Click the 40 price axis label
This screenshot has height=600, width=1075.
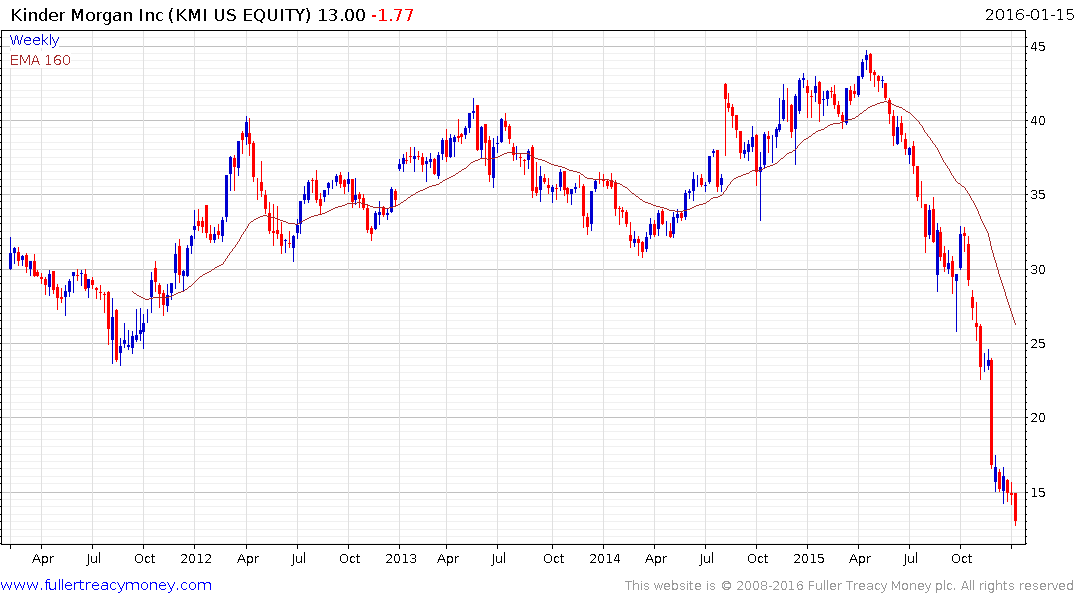point(1038,121)
